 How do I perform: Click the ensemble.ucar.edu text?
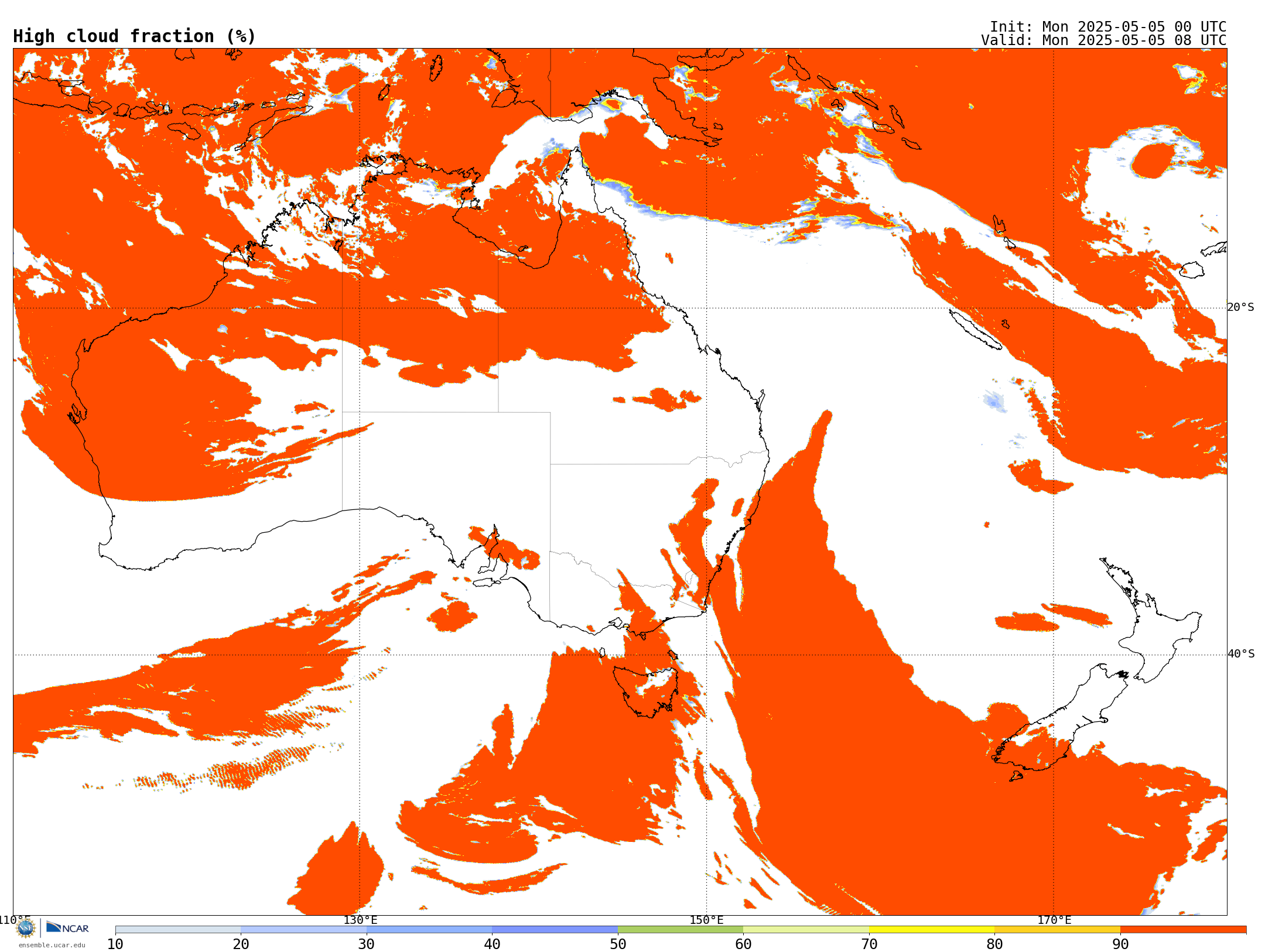[52, 945]
